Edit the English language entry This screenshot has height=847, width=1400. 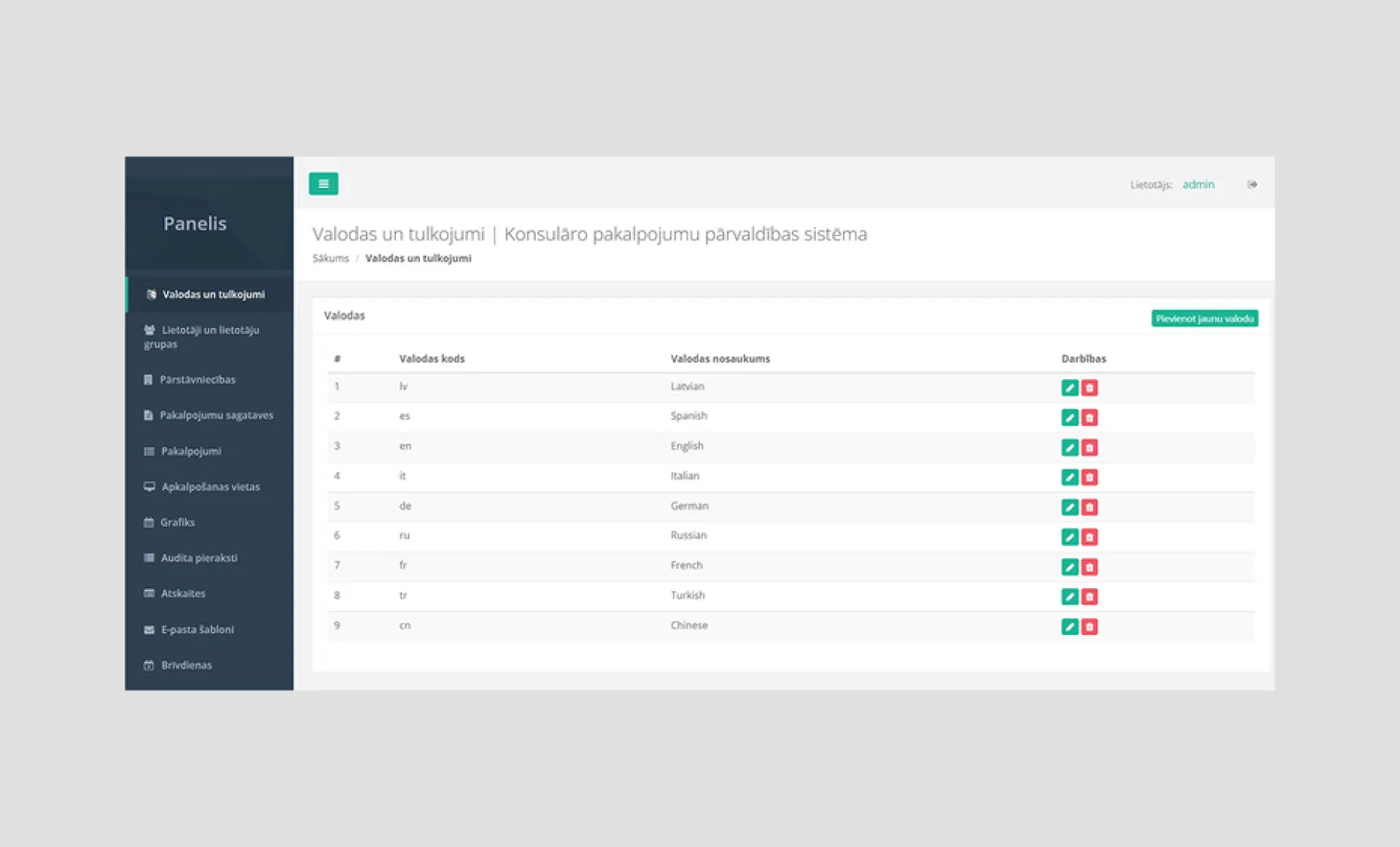[1070, 448]
